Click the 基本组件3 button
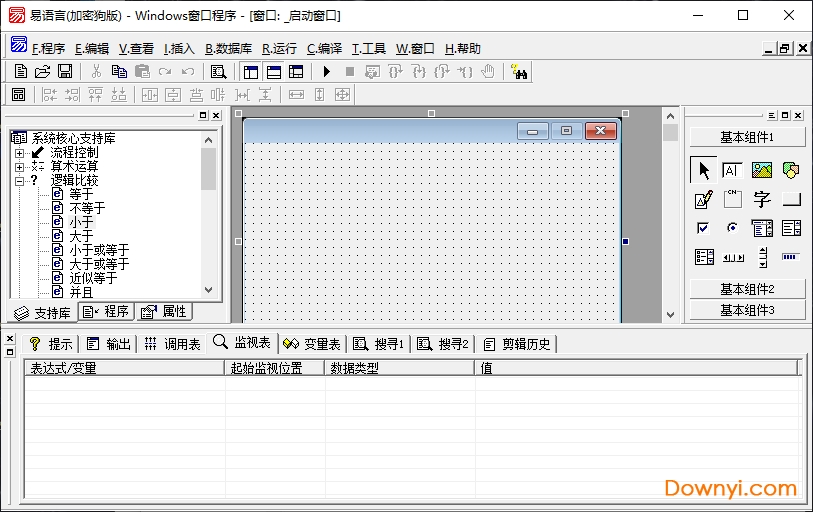This screenshot has height=512, width=813. click(x=747, y=310)
